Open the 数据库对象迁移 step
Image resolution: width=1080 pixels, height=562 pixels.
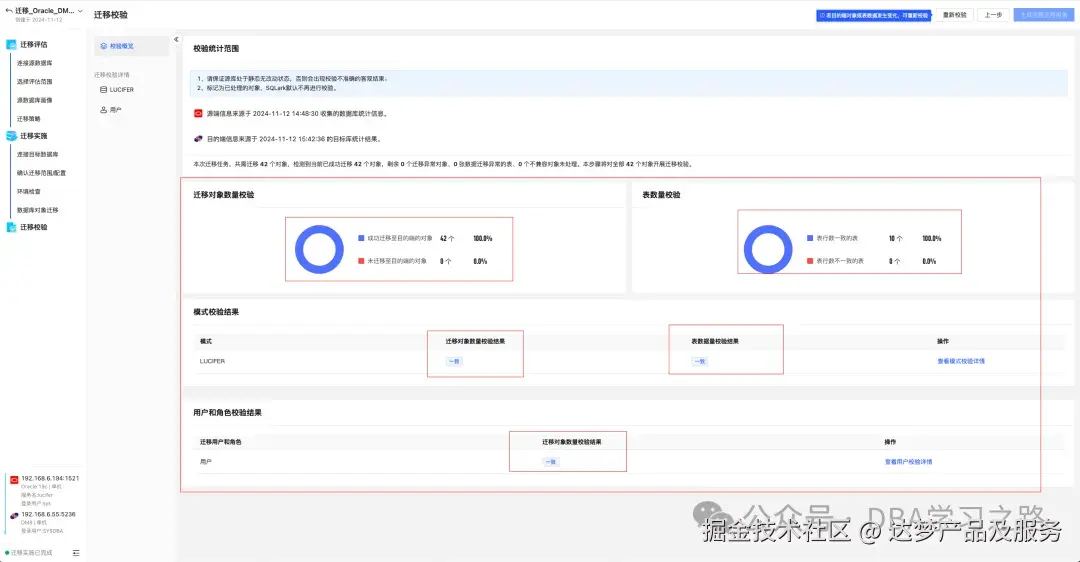38,210
